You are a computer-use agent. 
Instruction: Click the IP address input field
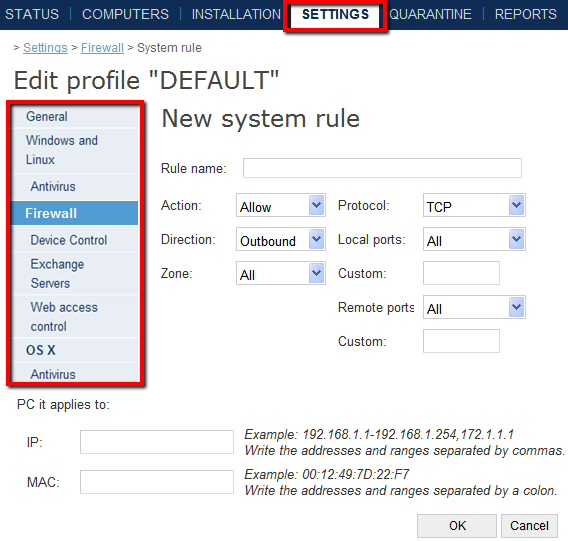coord(157,442)
